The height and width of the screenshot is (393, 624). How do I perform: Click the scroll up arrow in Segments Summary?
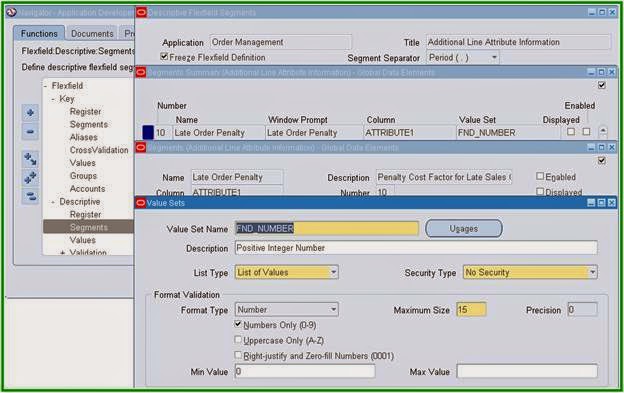point(603,130)
